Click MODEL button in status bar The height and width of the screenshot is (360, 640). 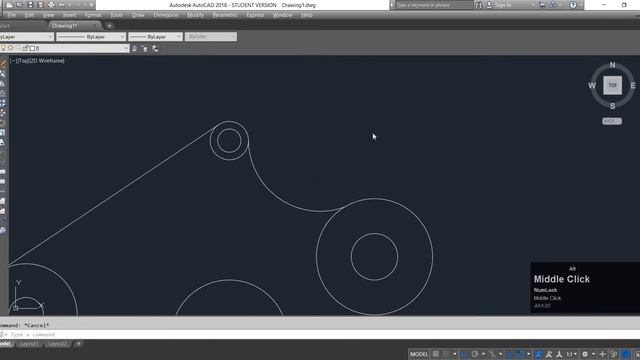(x=419, y=354)
